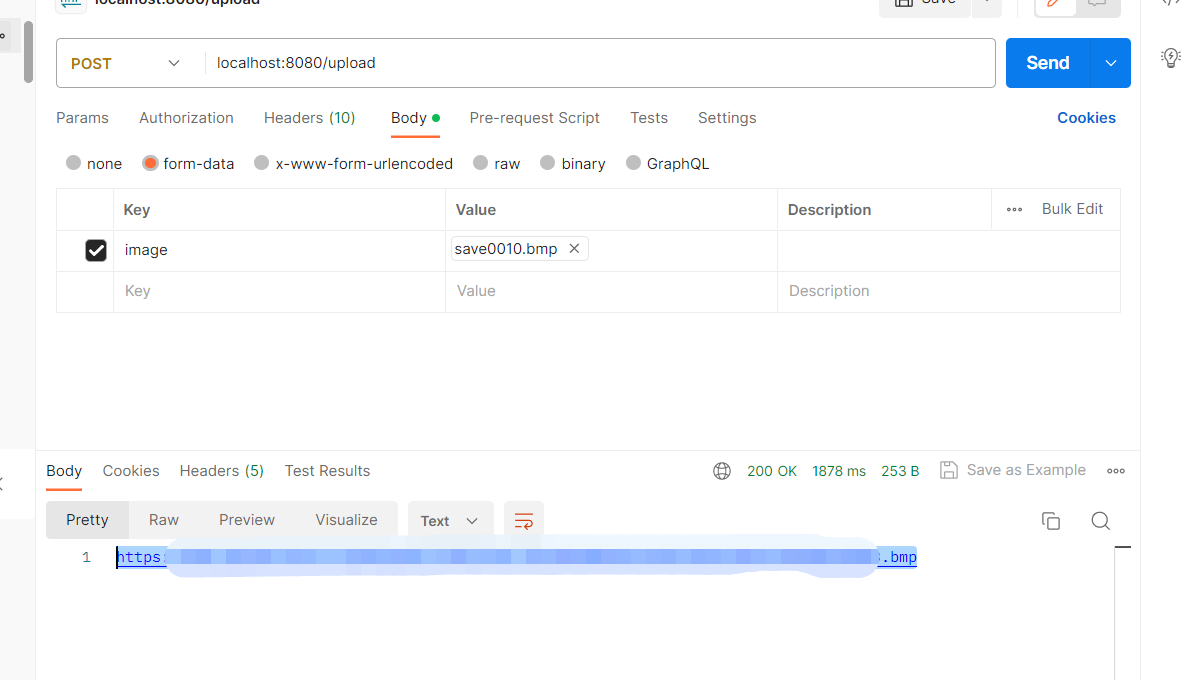Uncheck the image form-data row
This screenshot has height=680, width=1191.
(x=95, y=250)
